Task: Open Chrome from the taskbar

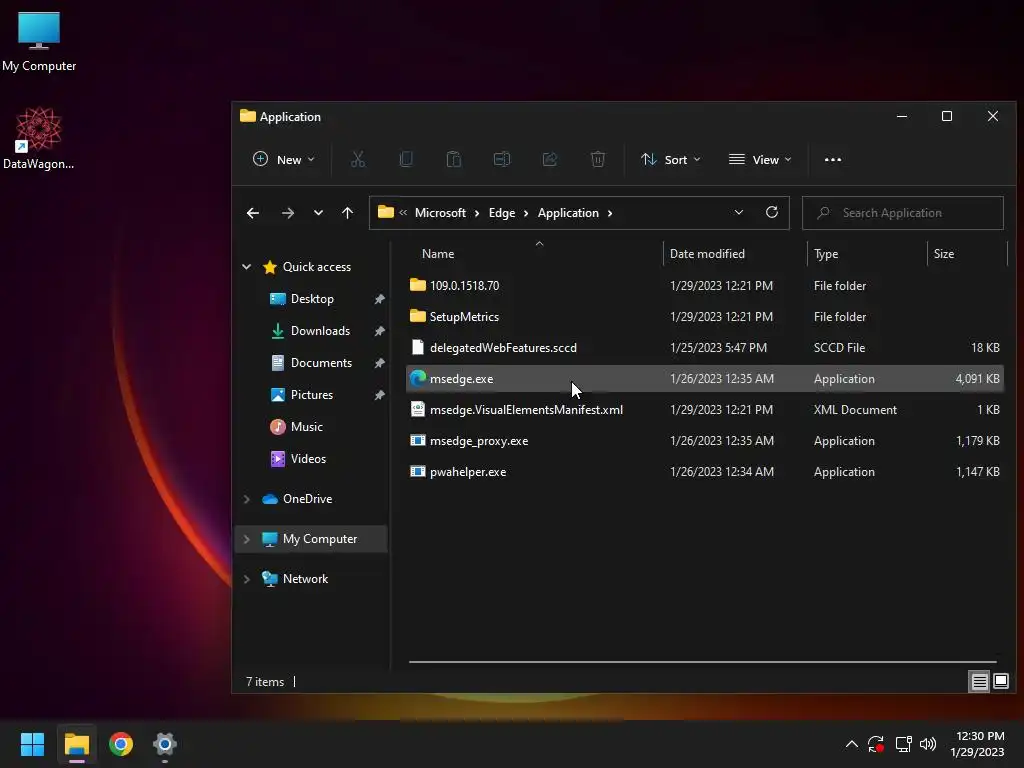Action: (x=121, y=744)
